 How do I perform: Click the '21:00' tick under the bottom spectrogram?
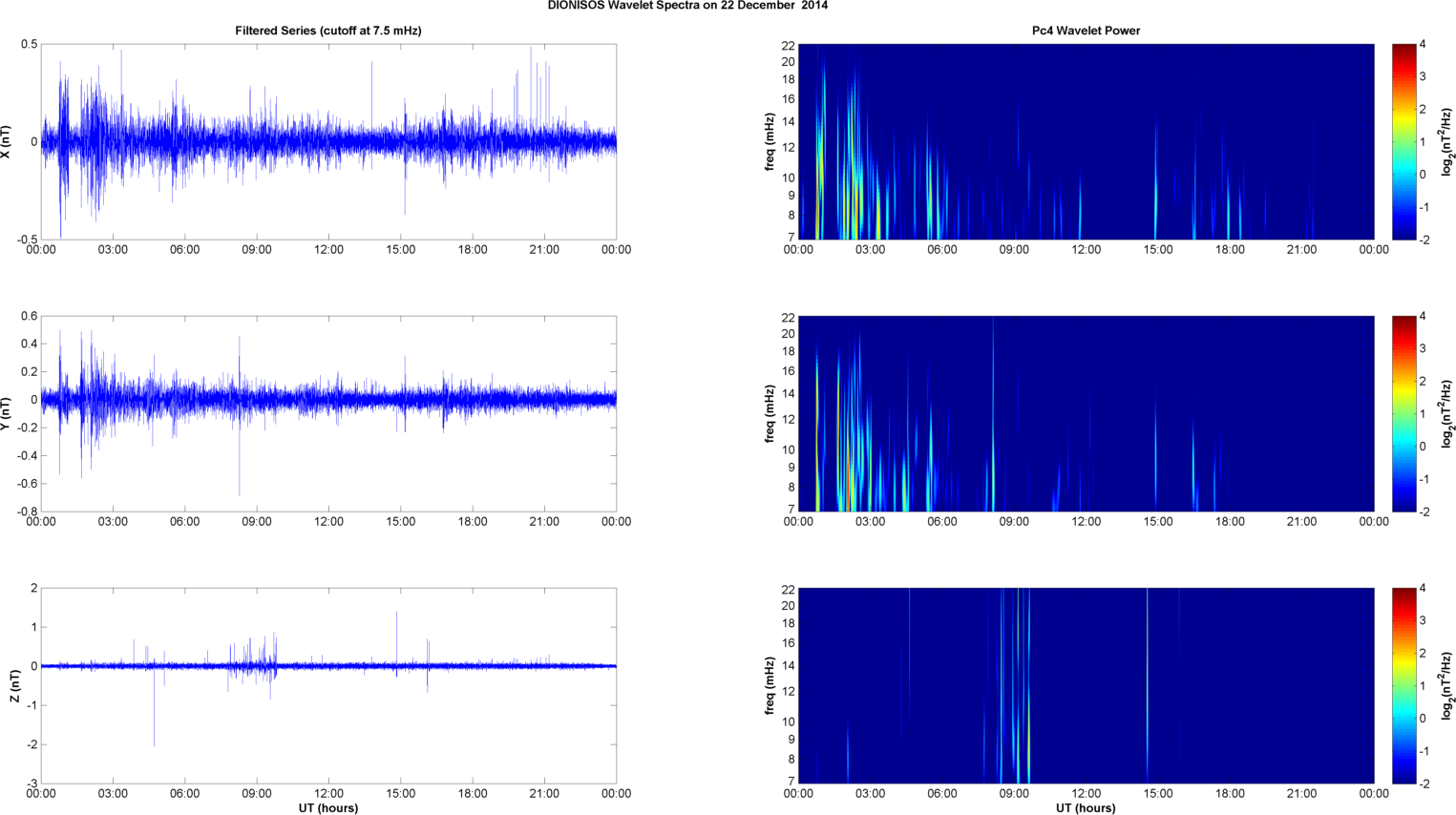(1301, 794)
